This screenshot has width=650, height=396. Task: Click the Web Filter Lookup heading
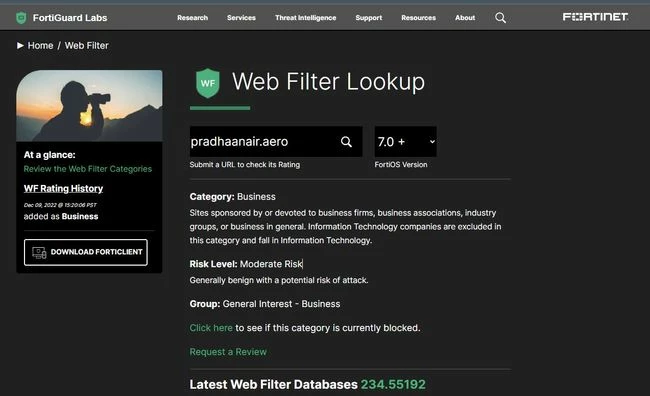[x=328, y=82]
